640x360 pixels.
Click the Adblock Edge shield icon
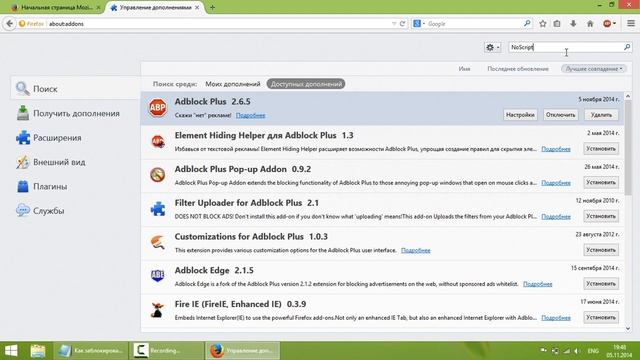(158, 276)
